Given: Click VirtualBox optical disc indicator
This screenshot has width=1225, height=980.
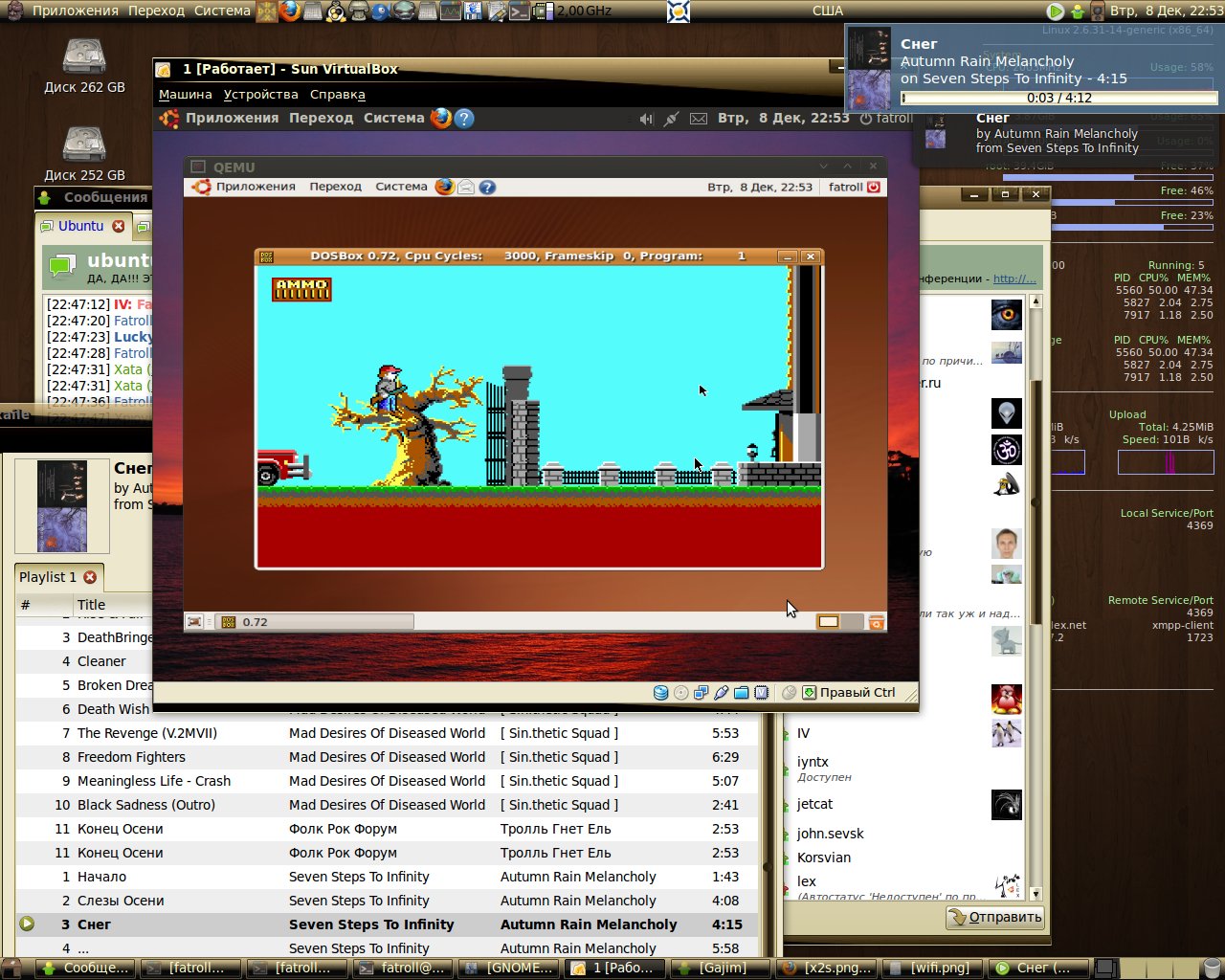Looking at the screenshot, I should point(680,693).
